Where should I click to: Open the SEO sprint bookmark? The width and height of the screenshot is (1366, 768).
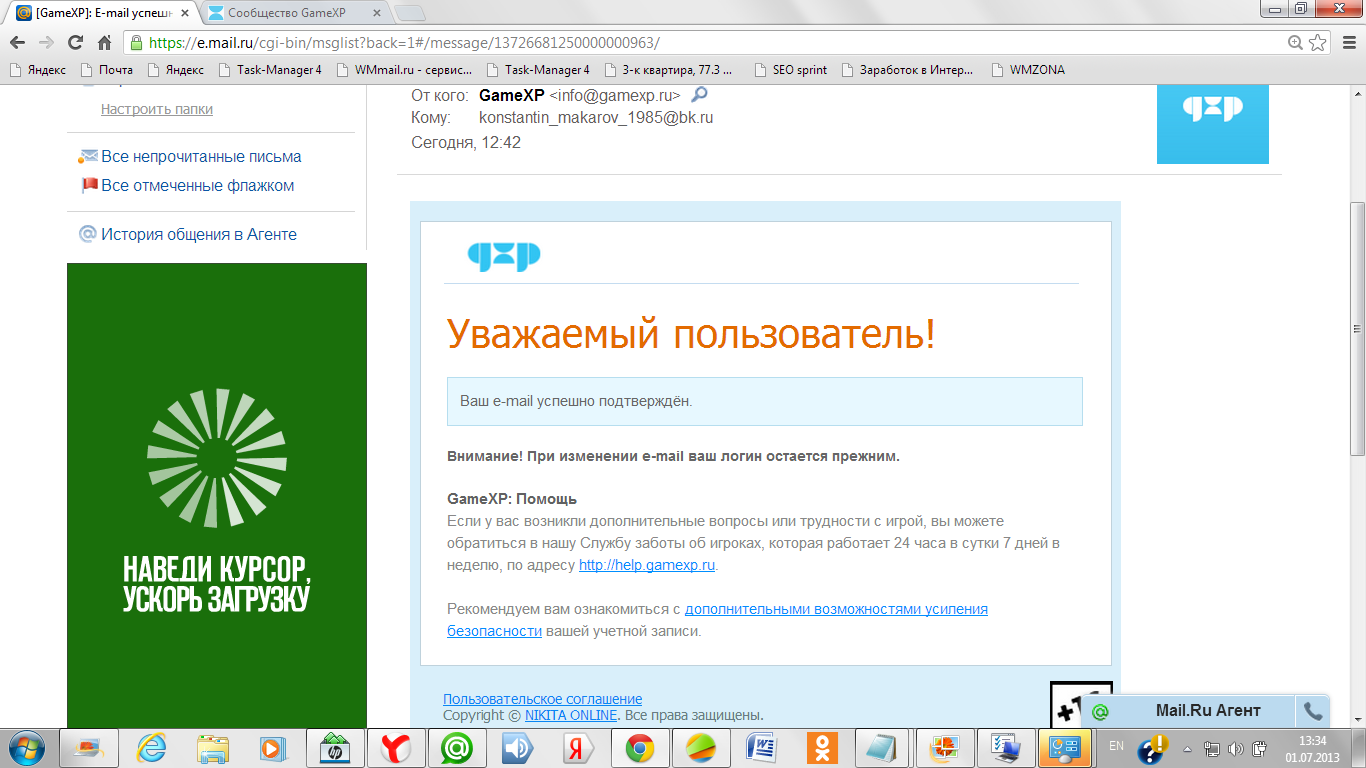pyautogui.click(x=791, y=70)
